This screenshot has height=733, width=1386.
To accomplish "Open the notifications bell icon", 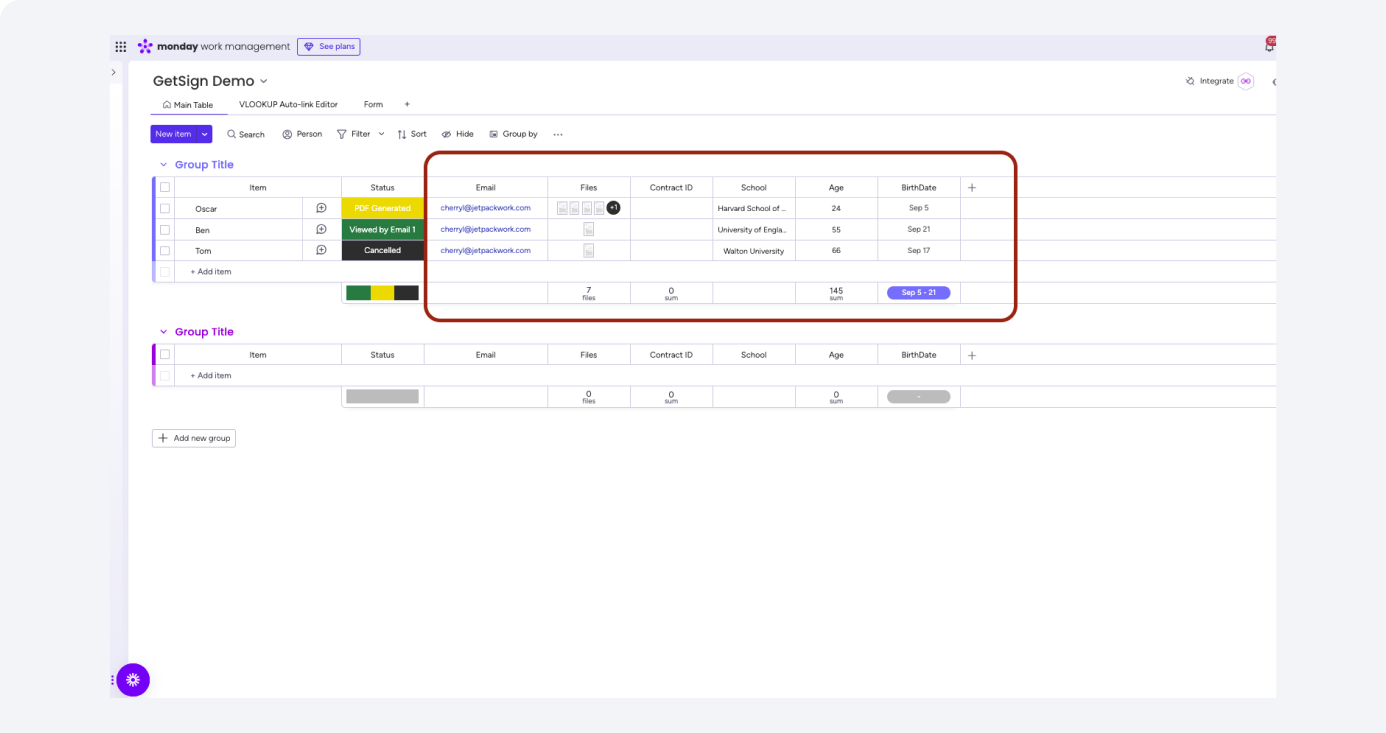I will pos(1269,46).
